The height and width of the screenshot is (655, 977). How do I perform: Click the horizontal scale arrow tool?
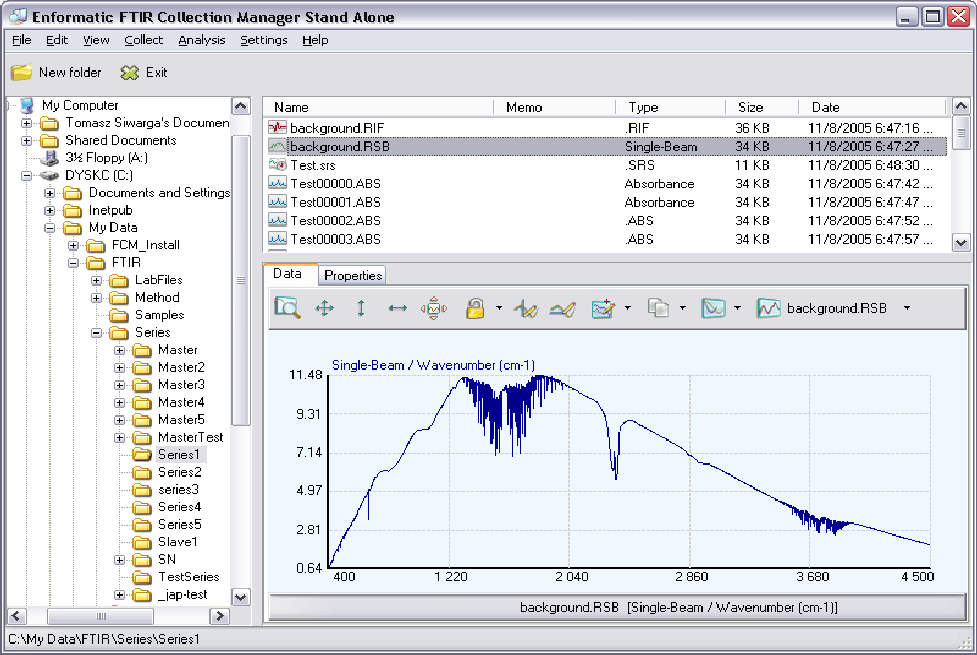tap(398, 309)
